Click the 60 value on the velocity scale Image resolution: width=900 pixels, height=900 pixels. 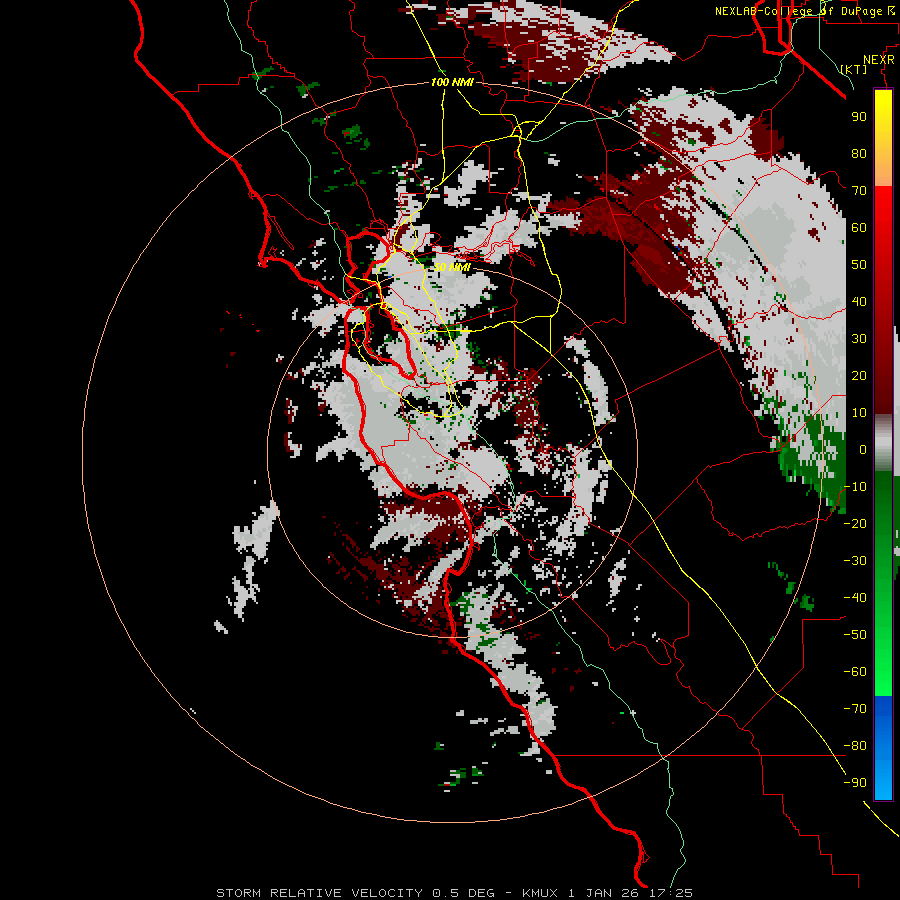click(x=859, y=228)
